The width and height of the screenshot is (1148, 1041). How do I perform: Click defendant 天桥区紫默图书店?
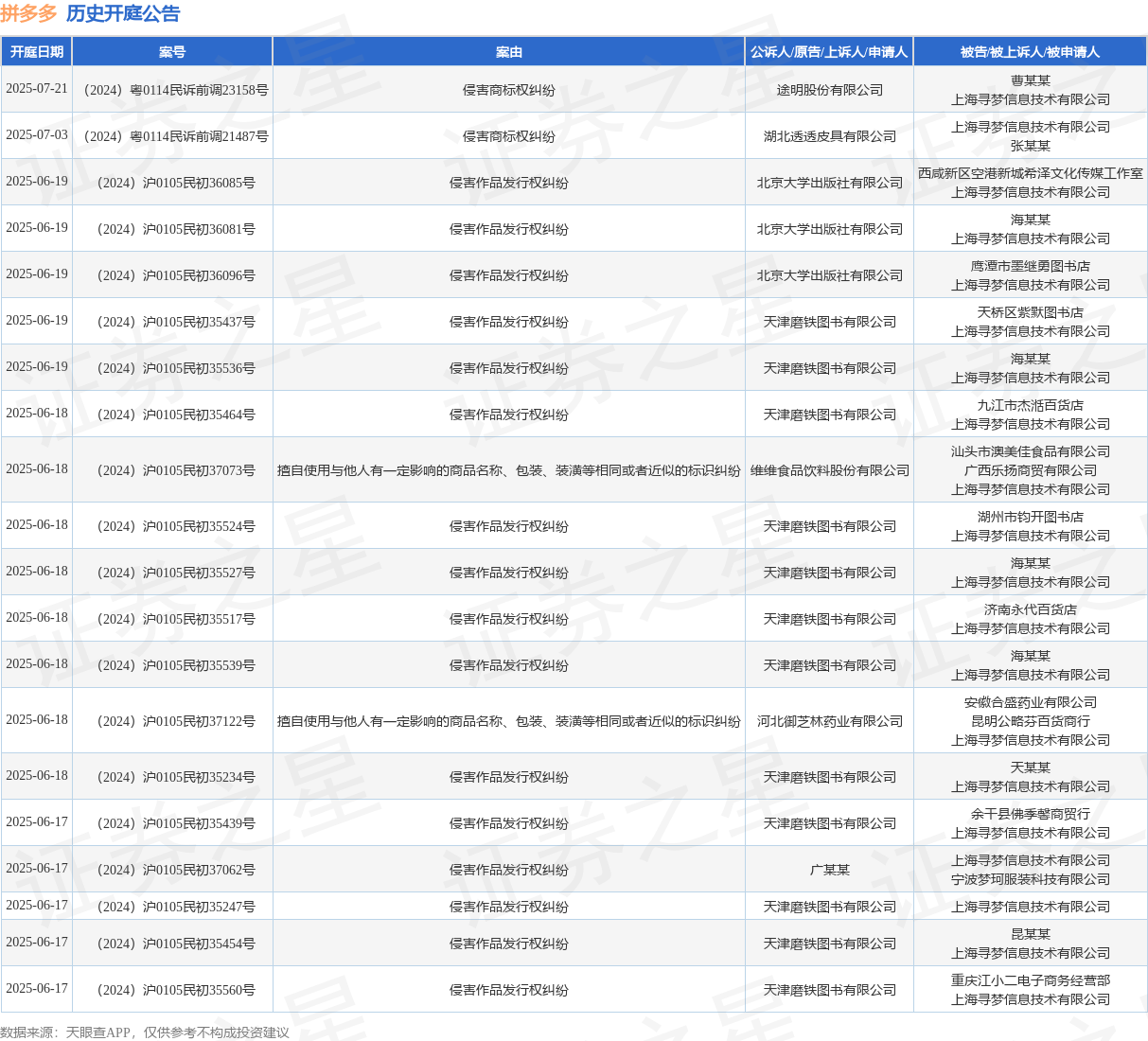1031,312
